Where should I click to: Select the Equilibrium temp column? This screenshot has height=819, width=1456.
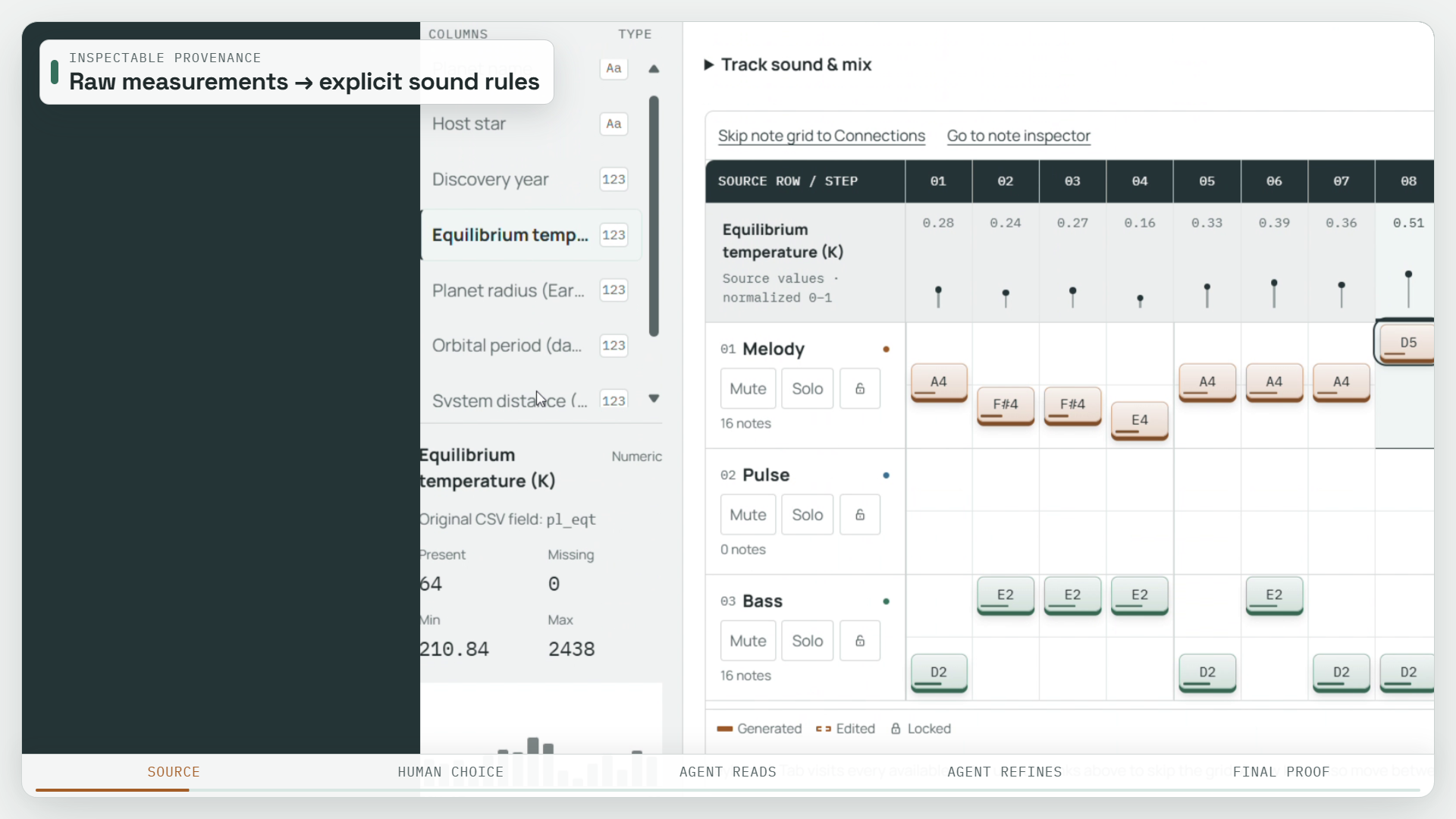(x=531, y=235)
